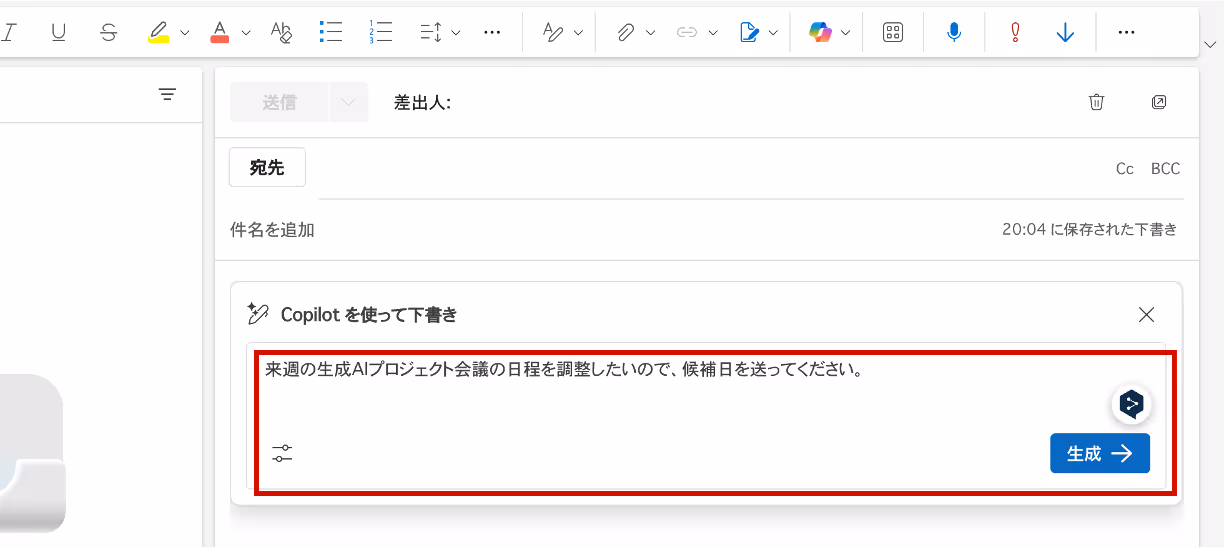Viewport: 1224px width, 548px height.
Task: Open the highlight color dropdown arrow
Action: (x=184, y=32)
